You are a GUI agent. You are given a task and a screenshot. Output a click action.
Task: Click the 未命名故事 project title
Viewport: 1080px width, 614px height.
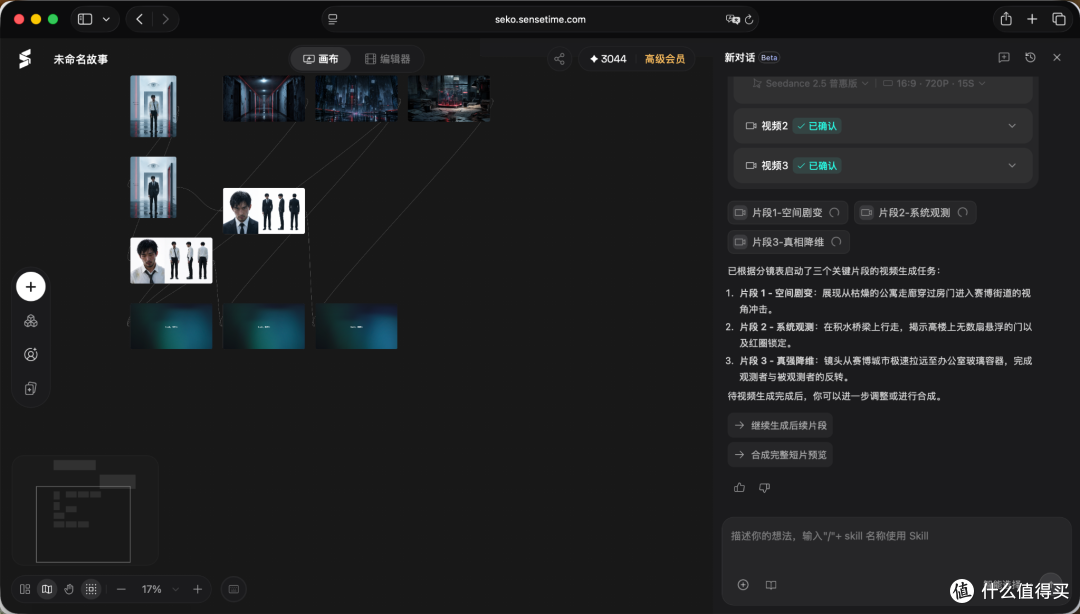click(81, 59)
